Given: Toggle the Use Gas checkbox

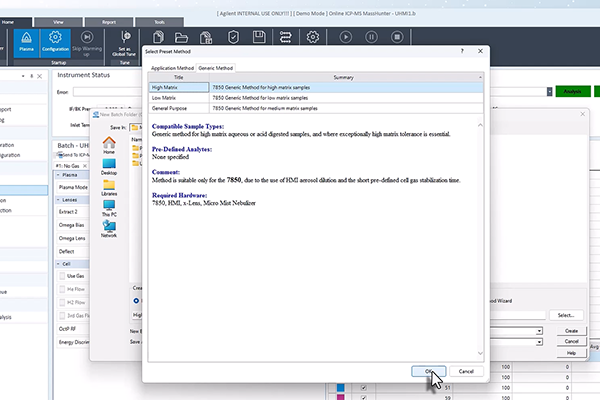Looking at the screenshot, I should pos(62,276).
